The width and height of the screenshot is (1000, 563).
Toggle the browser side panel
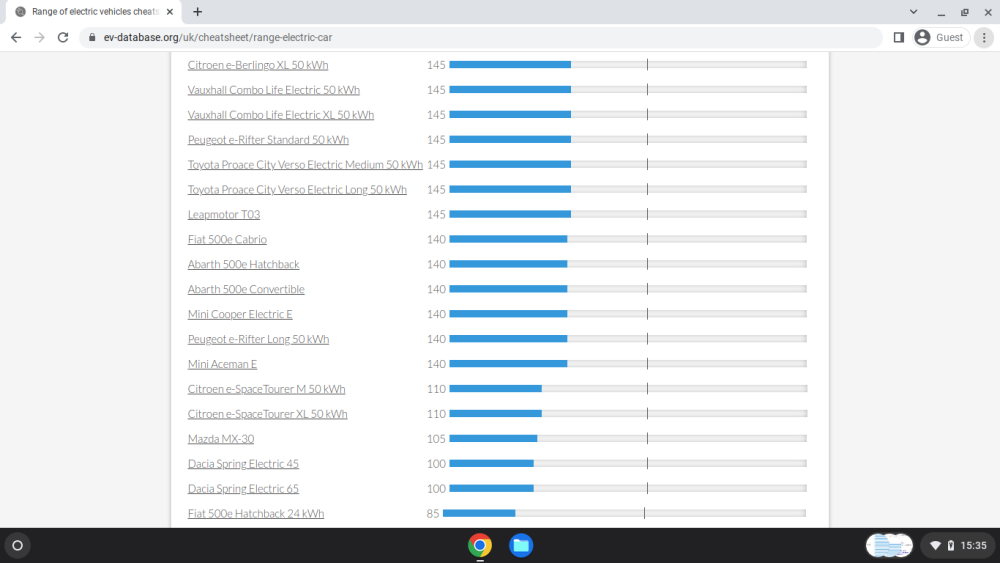[x=899, y=38]
